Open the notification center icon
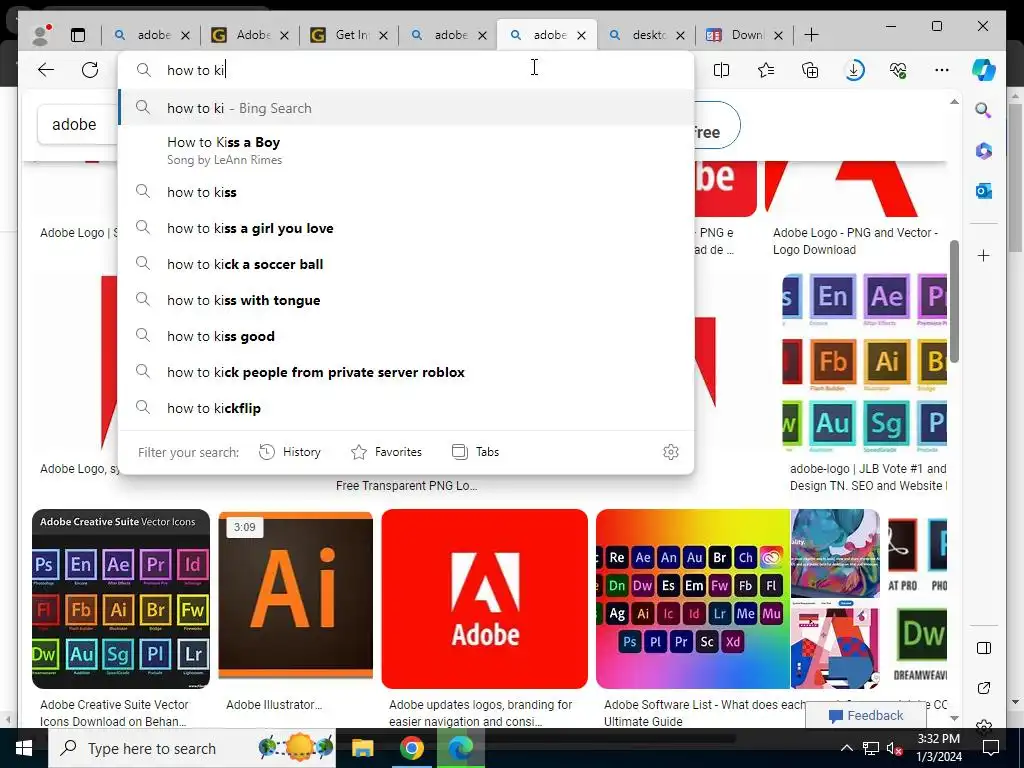 click(x=991, y=748)
